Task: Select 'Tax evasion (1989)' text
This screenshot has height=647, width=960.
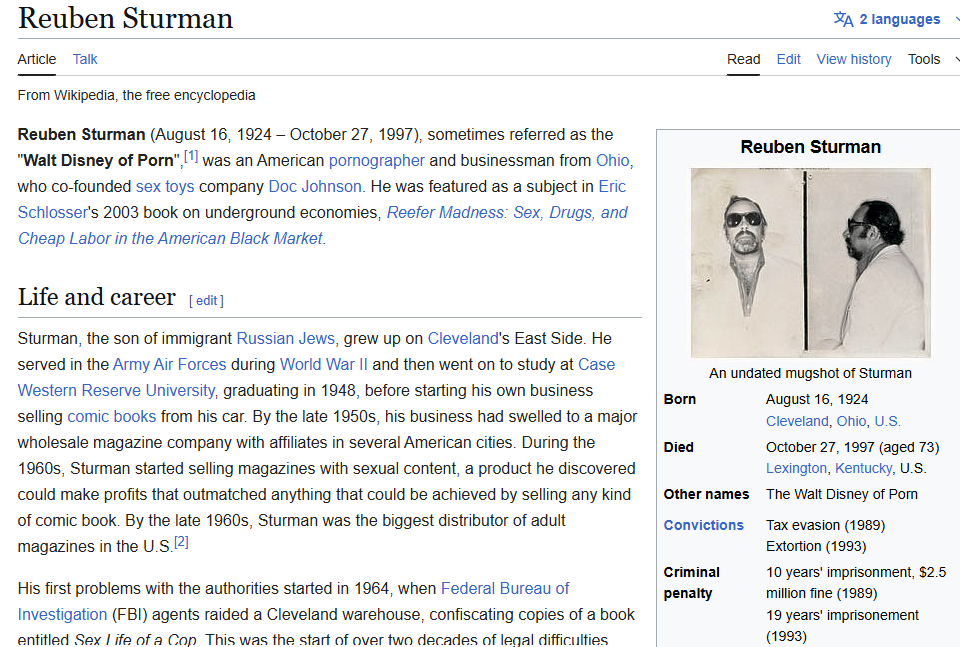Action: coord(825,526)
